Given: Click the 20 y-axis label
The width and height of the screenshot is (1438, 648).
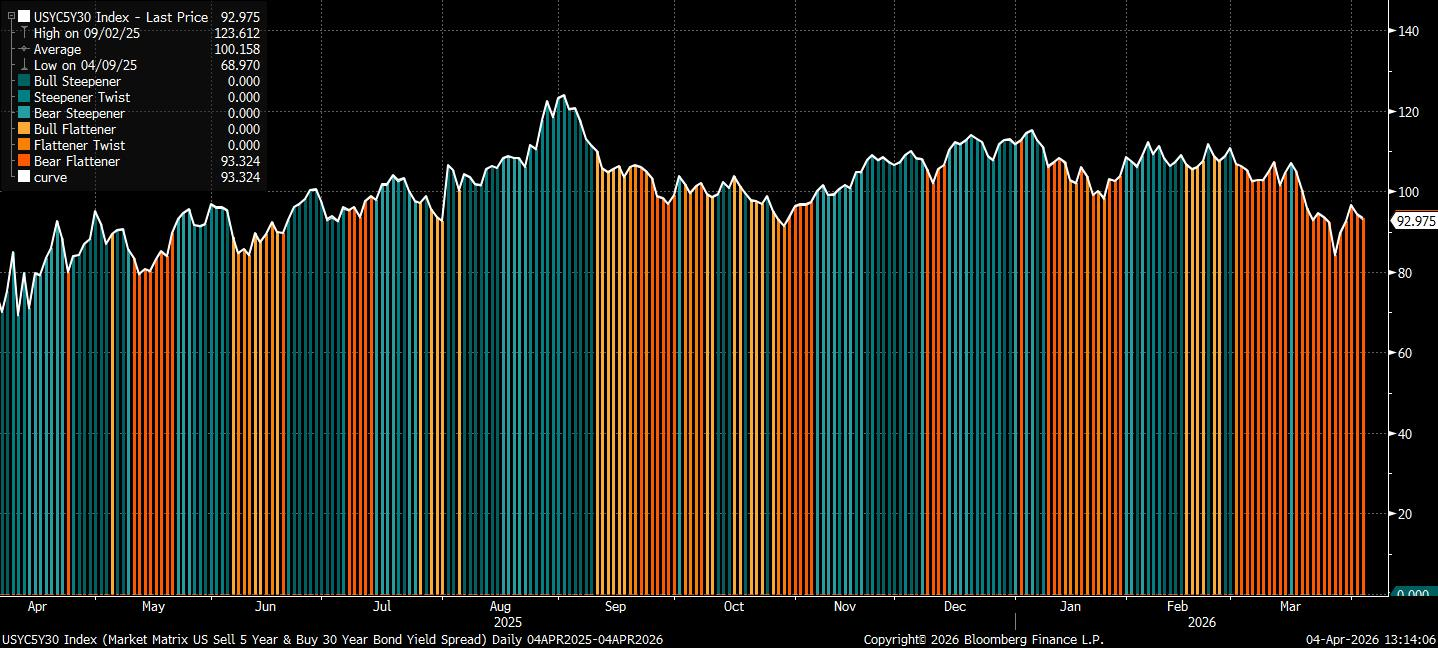Looking at the screenshot, I should pyautogui.click(x=1406, y=514).
